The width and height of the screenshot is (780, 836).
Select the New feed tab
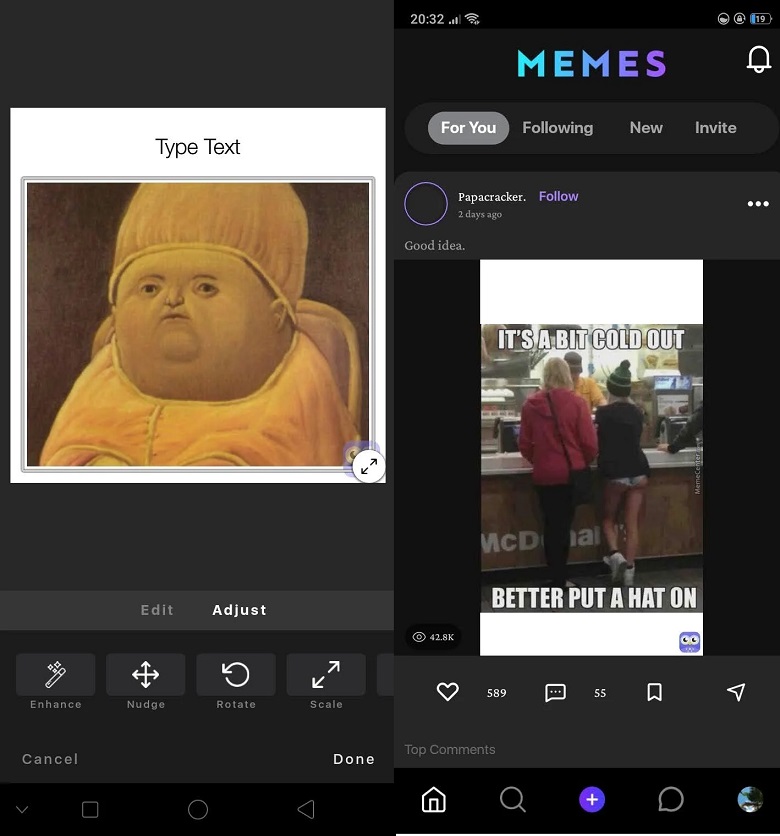(x=646, y=128)
